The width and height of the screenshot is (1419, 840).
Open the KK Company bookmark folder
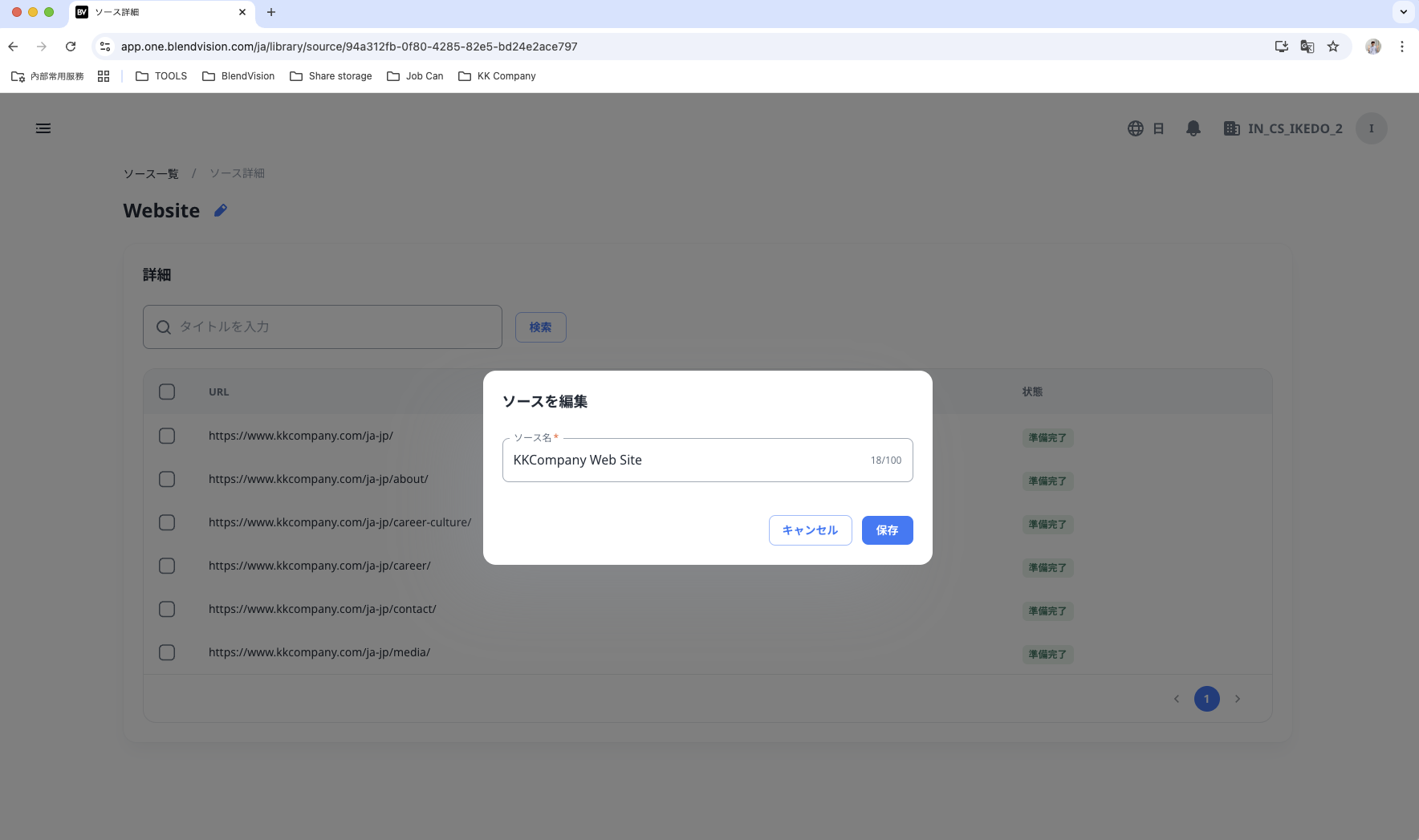[497, 76]
